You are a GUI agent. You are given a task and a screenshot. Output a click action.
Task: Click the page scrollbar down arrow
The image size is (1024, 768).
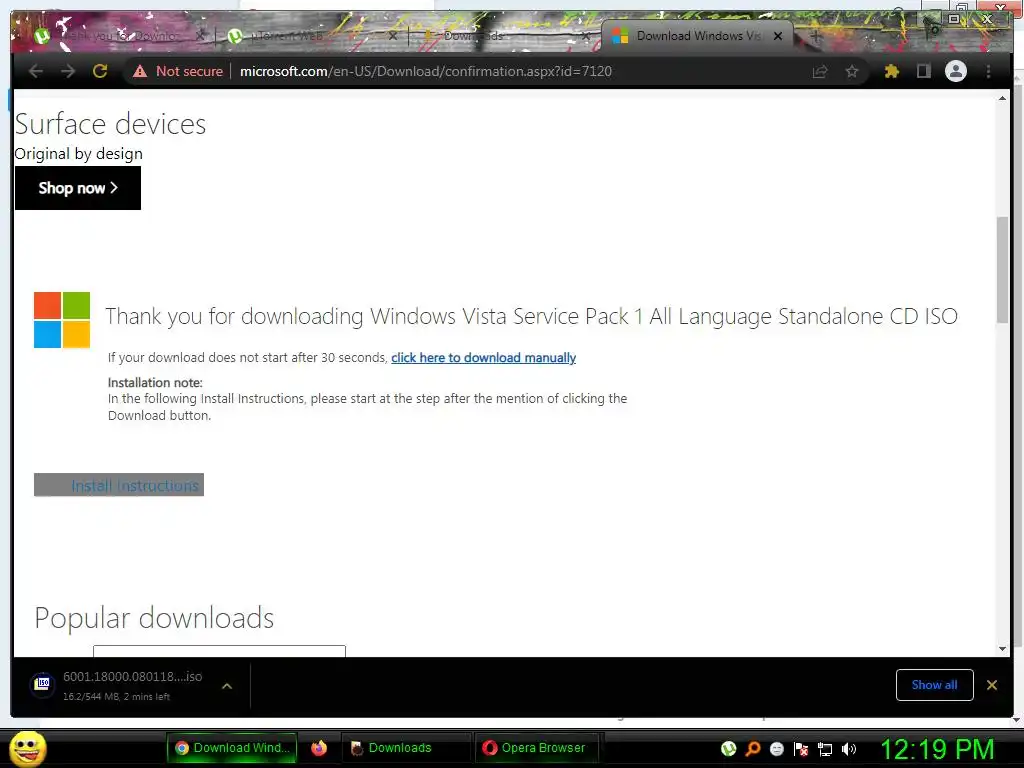1002,648
